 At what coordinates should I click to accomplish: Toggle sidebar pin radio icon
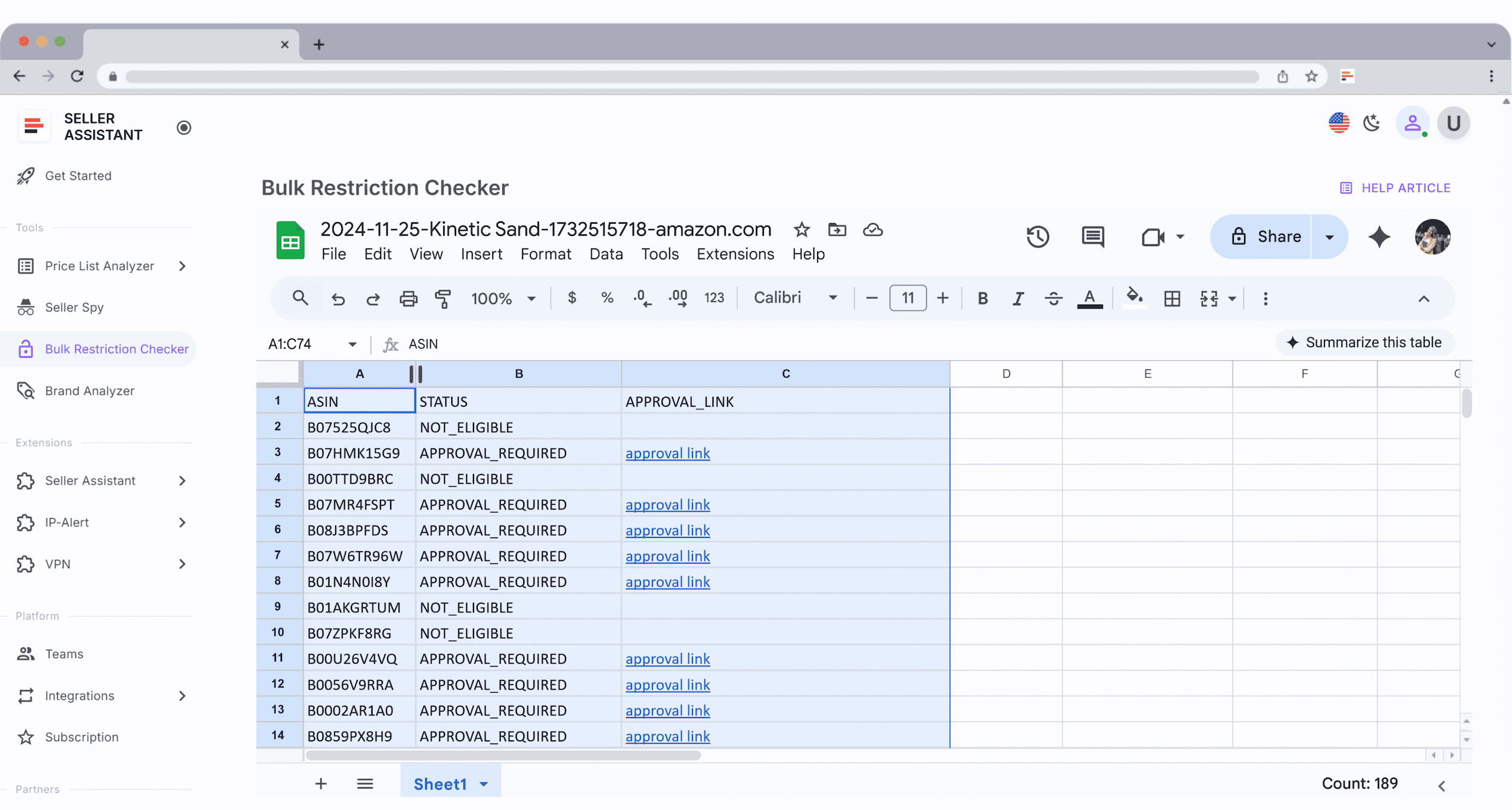(184, 128)
